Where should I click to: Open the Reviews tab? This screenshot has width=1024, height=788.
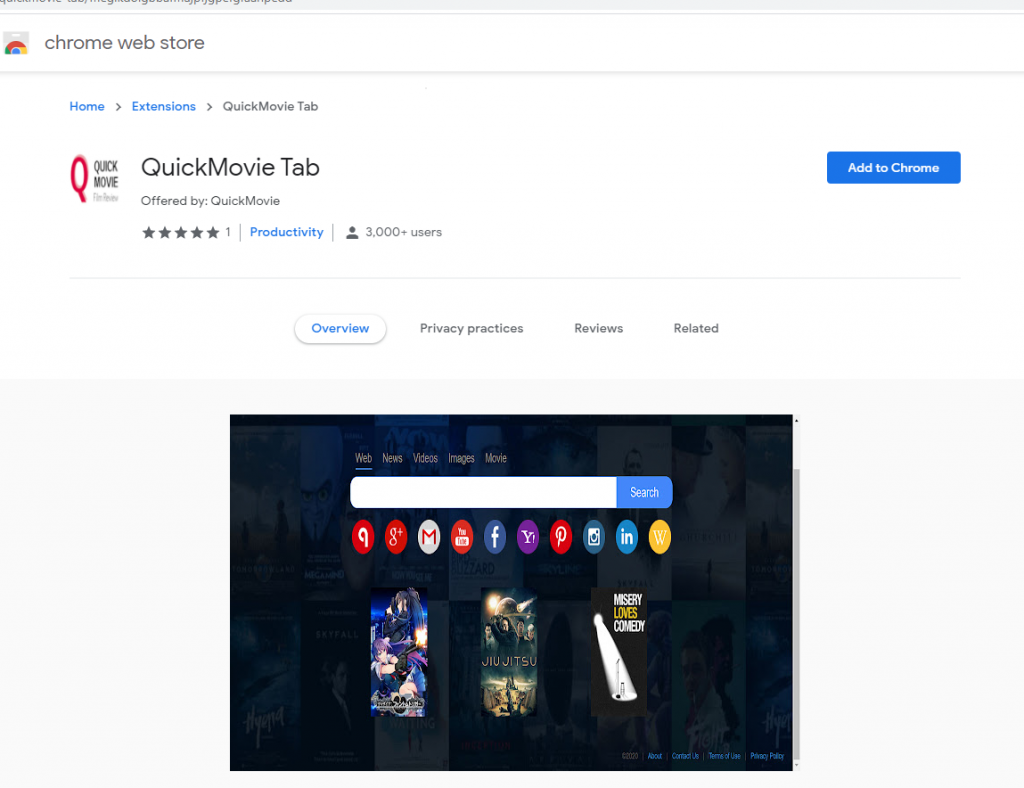(599, 328)
